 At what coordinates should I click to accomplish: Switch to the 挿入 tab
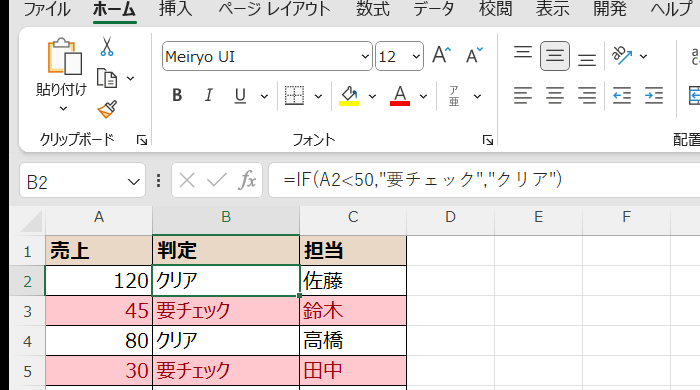pyautogui.click(x=175, y=8)
